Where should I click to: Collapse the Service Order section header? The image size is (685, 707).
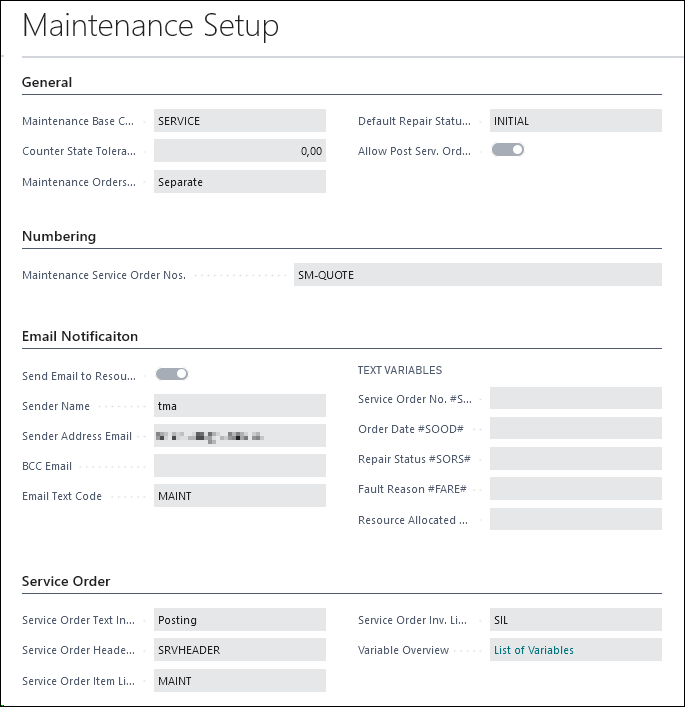click(66, 581)
